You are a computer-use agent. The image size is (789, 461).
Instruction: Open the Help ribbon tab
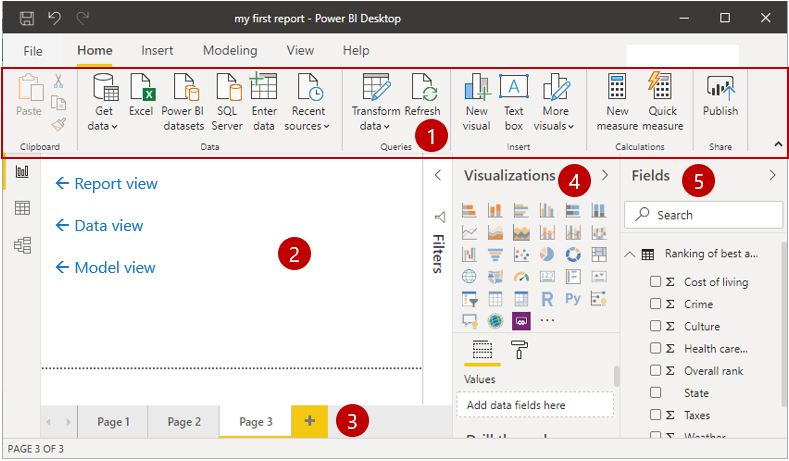[x=356, y=50]
